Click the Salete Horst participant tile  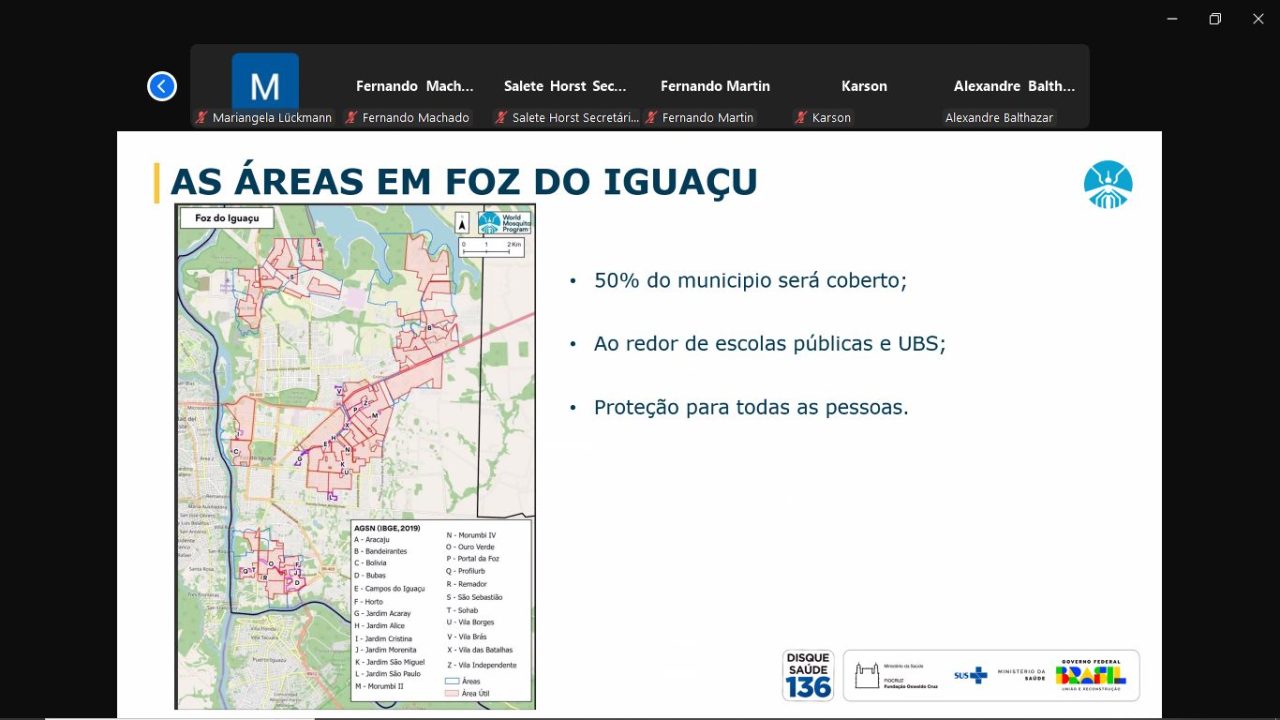pos(565,87)
